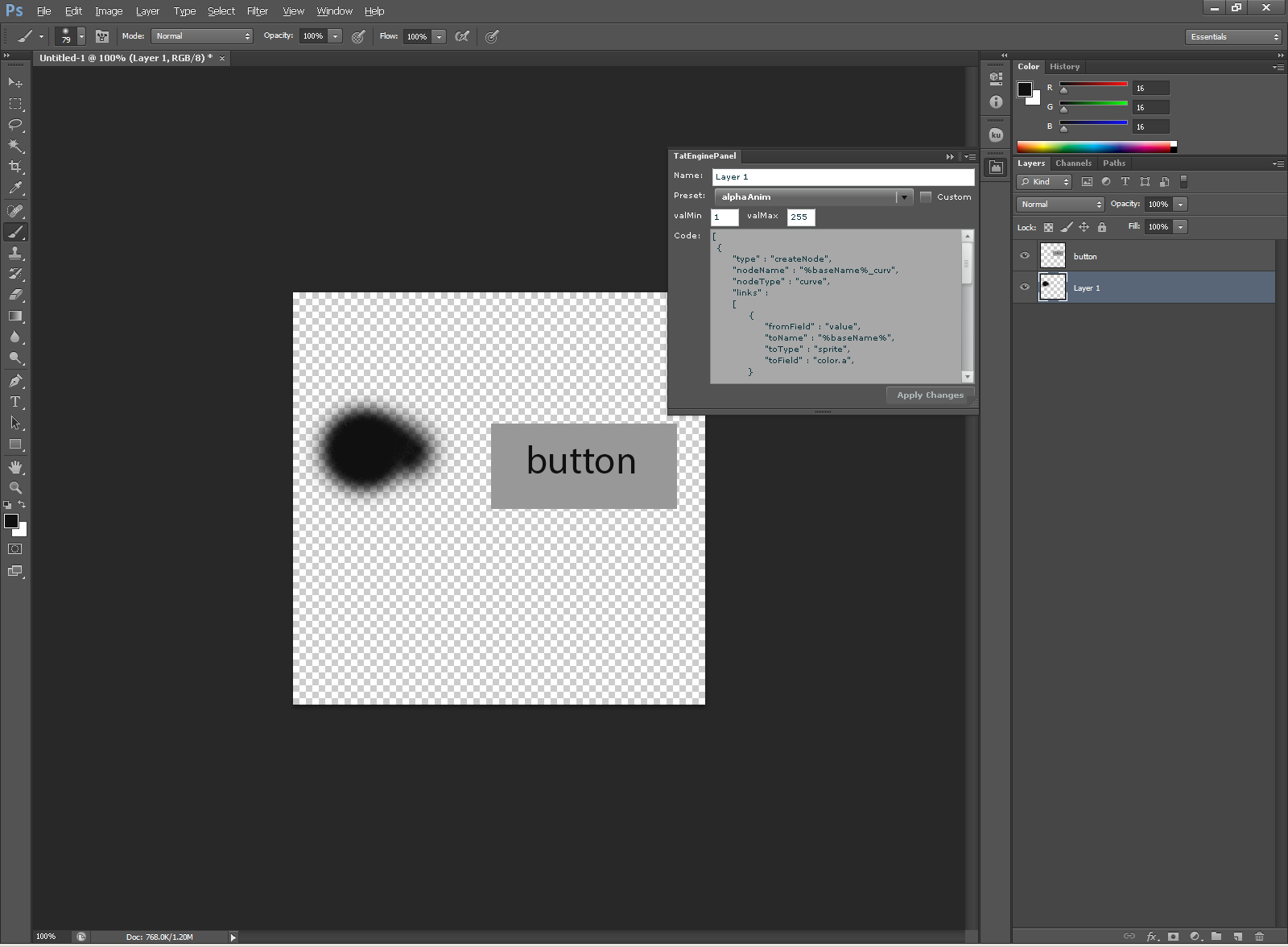Open the Filter menu
Screen dimensions: 1288x947
pyautogui.click(x=257, y=11)
